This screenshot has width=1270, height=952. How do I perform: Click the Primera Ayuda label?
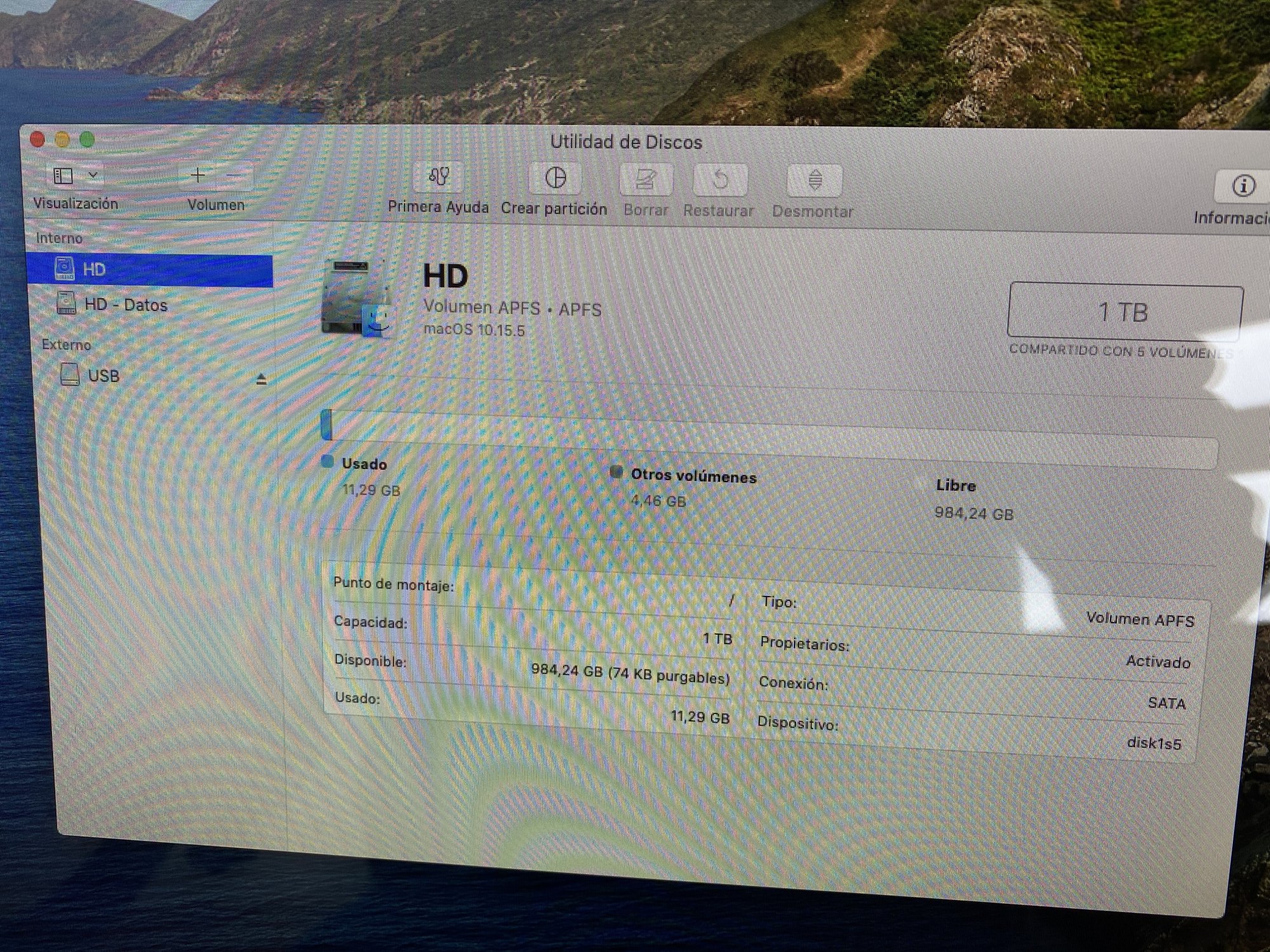tap(438, 207)
